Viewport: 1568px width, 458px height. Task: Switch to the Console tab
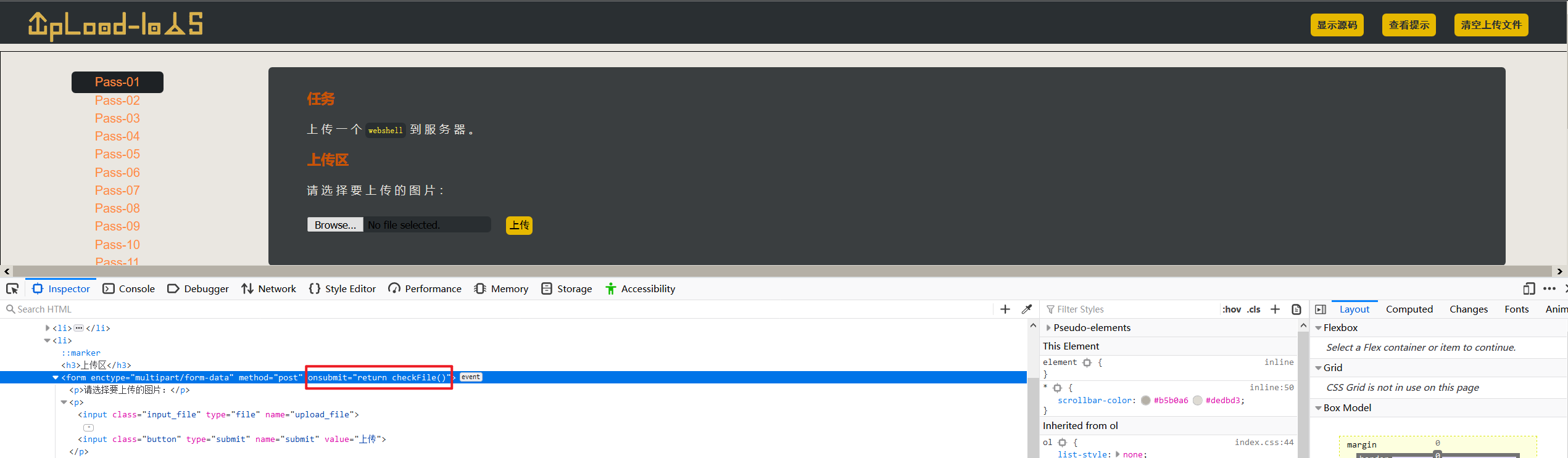[x=129, y=288]
